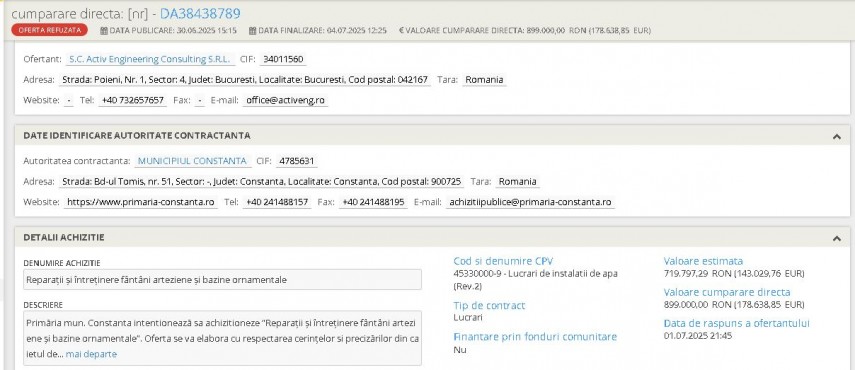
Task: Click the DESCRIERE text box
Action: coord(222,338)
